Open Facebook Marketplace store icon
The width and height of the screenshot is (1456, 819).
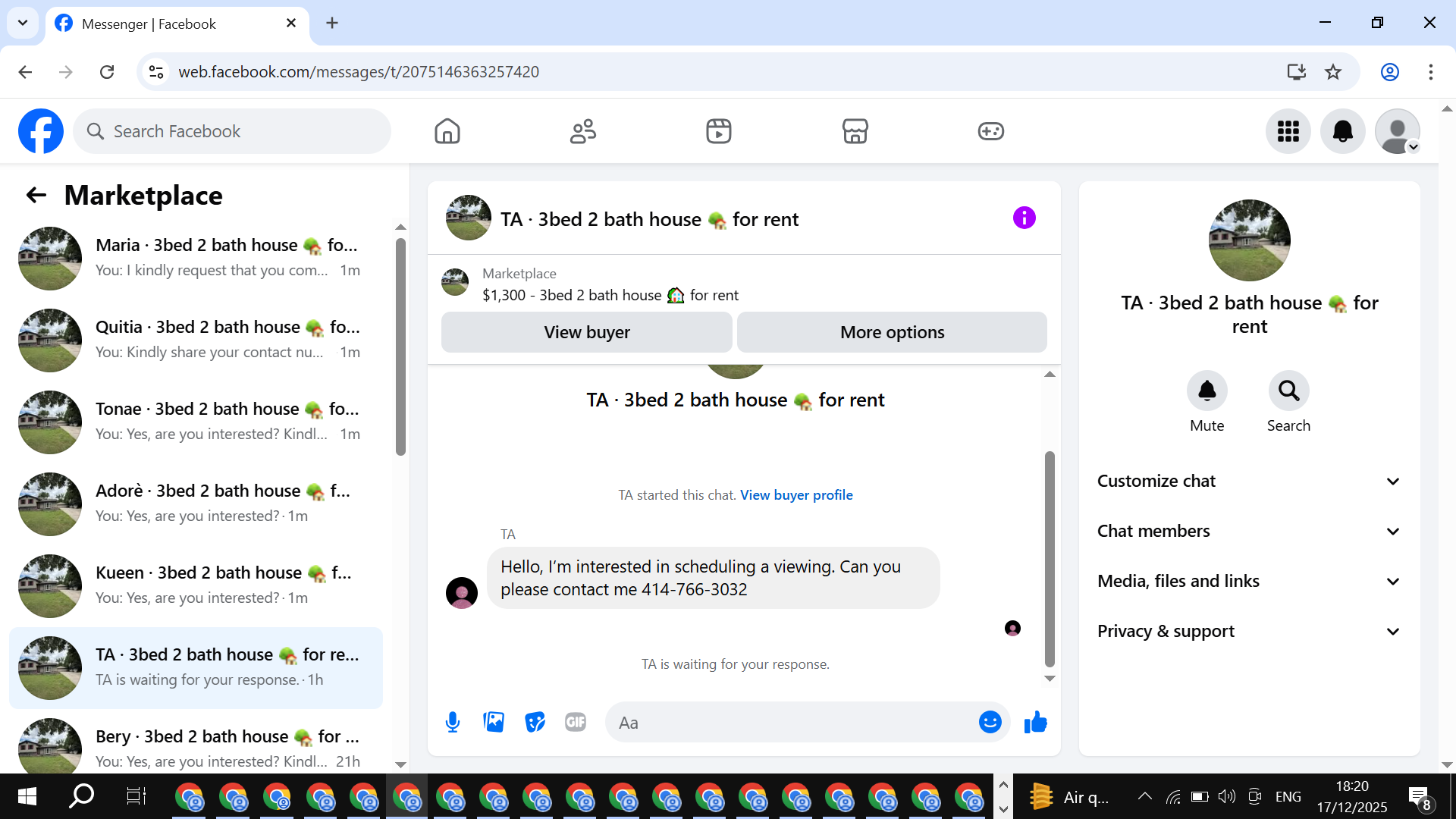855,131
